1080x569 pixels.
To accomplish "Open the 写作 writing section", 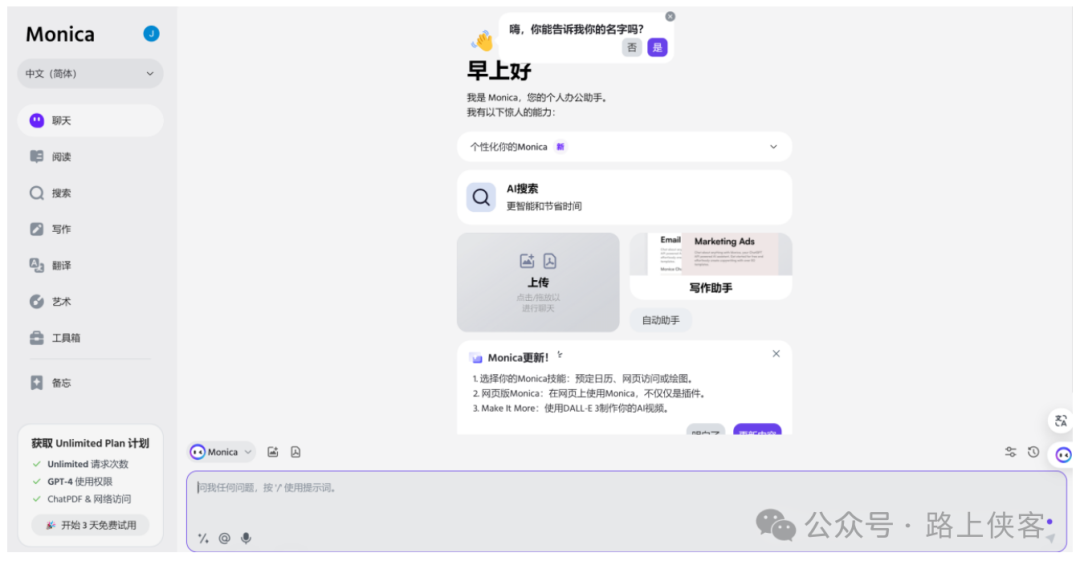I will [90, 229].
